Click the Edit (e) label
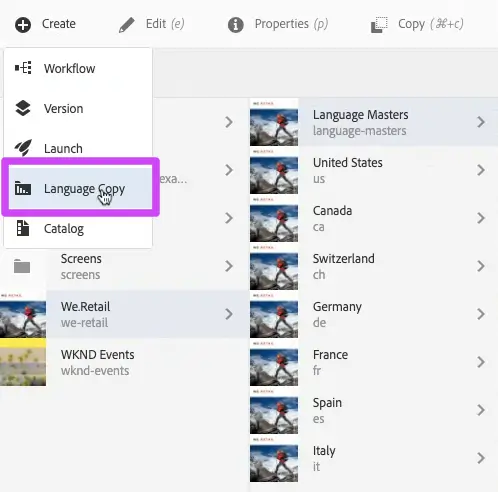Viewport: 498px width, 492px height. [x=165, y=24]
